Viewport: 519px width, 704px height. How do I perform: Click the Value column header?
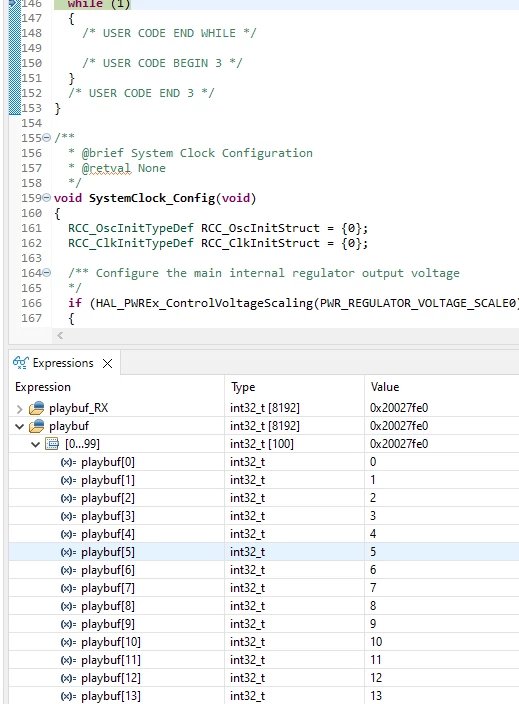(385, 387)
